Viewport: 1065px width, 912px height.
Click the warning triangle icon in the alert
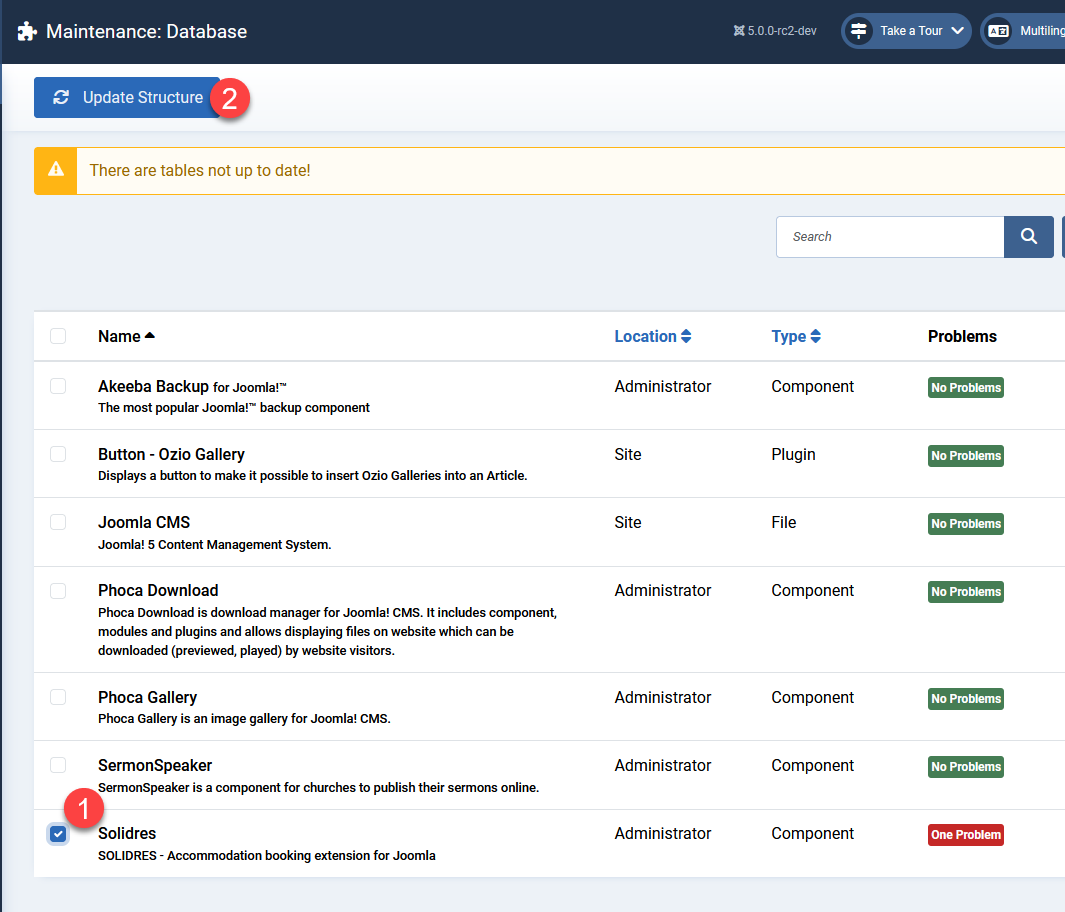55,170
